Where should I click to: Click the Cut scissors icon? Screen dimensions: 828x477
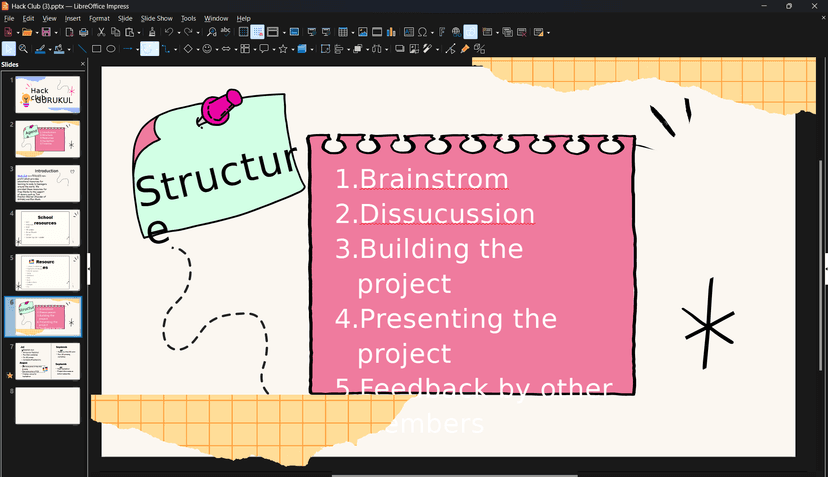101,32
